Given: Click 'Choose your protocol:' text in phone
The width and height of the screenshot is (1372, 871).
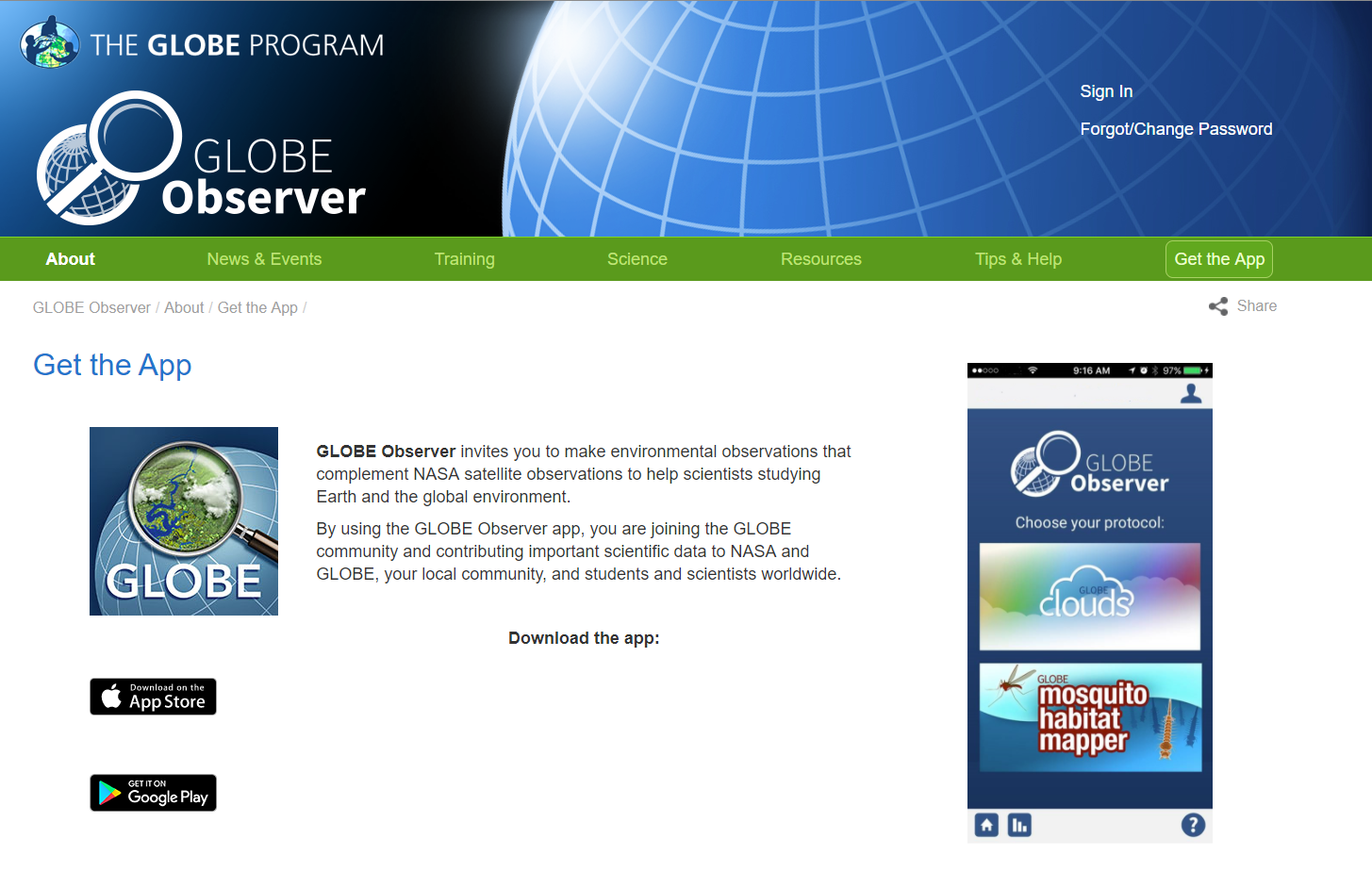Looking at the screenshot, I should click(1090, 523).
